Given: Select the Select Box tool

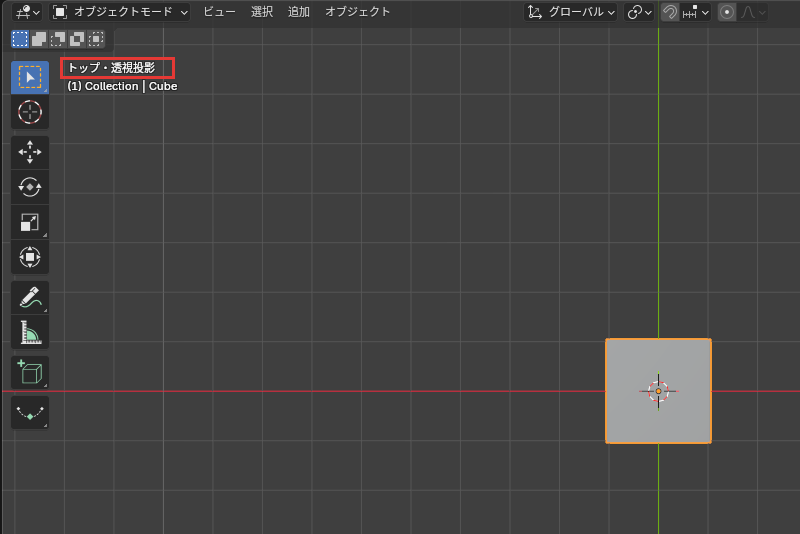Looking at the screenshot, I should pyautogui.click(x=30, y=78).
